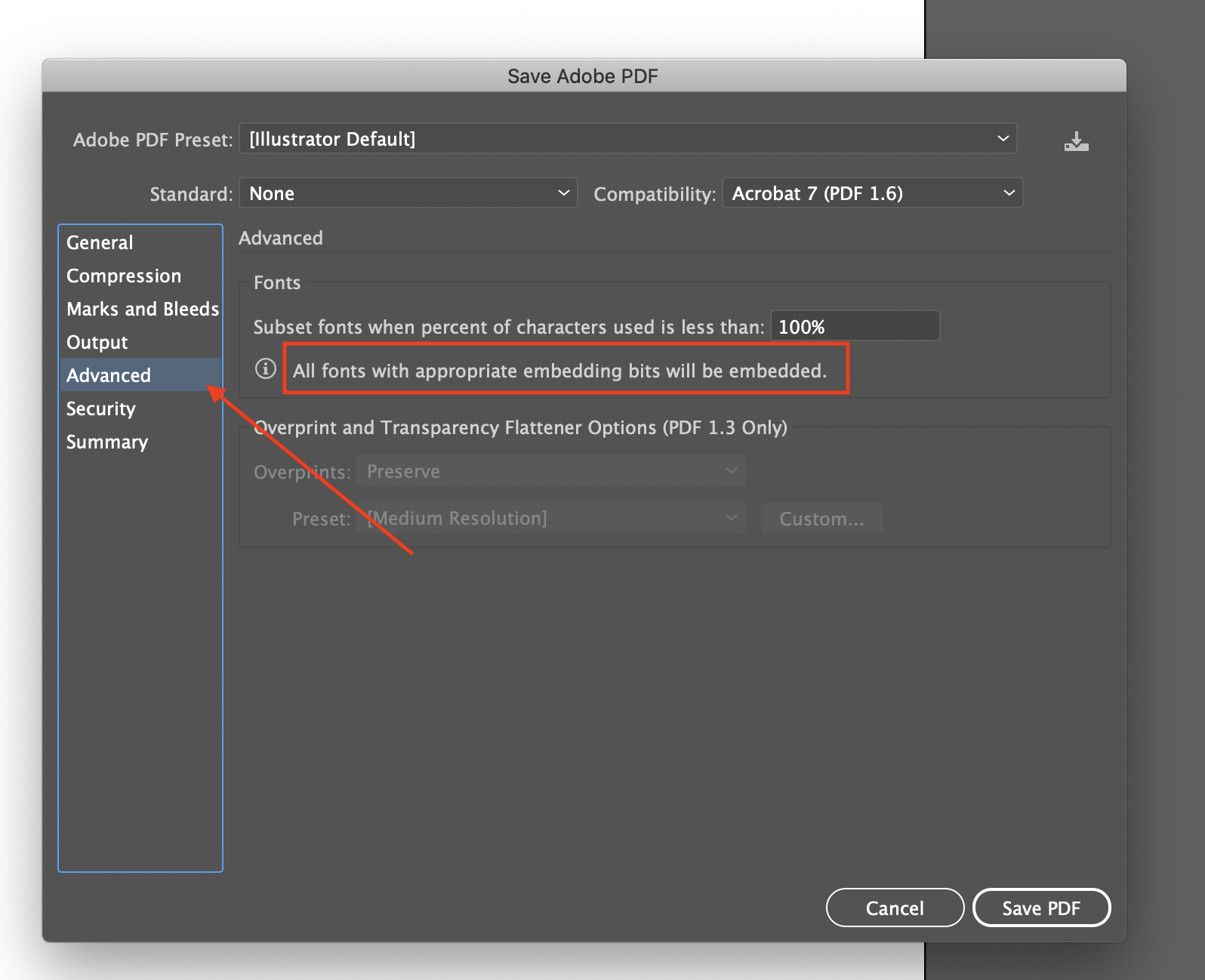Click the 'Save Adobe PDF' dialog title
The height and width of the screenshot is (980, 1205).
click(x=583, y=76)
